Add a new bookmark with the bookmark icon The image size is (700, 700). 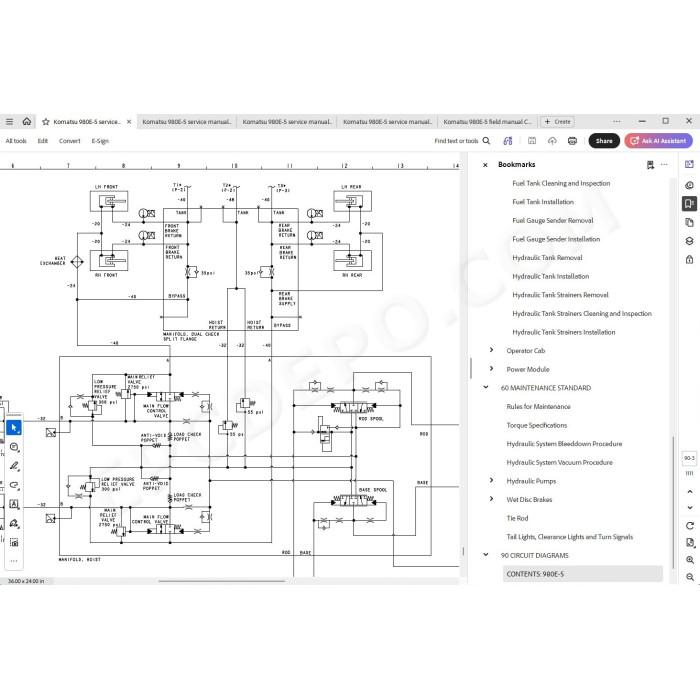click(650, 165)
